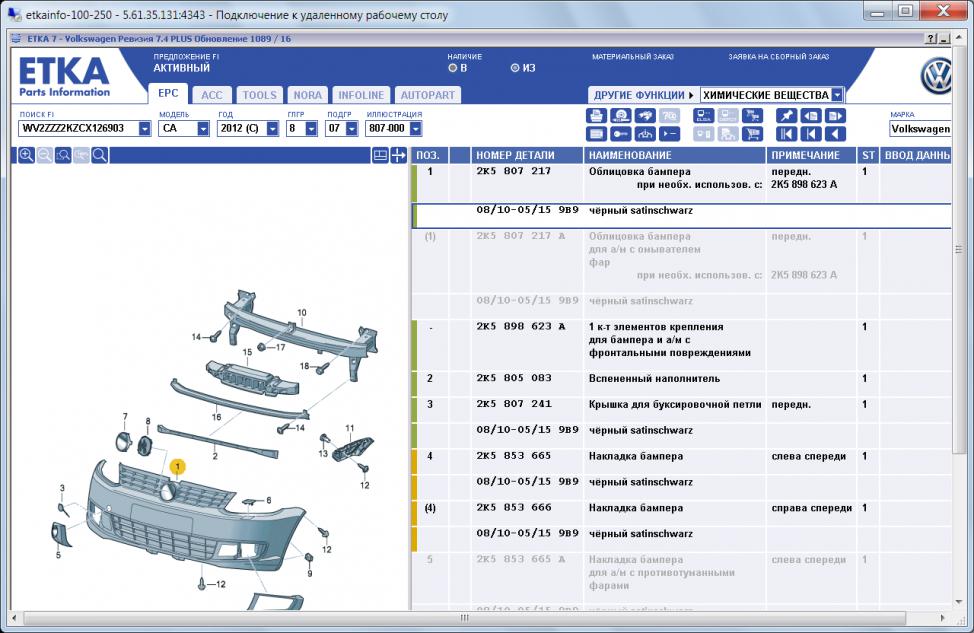974x633 pixels.
Task: Click the list card icon below printer
Action: coord(596,134)
